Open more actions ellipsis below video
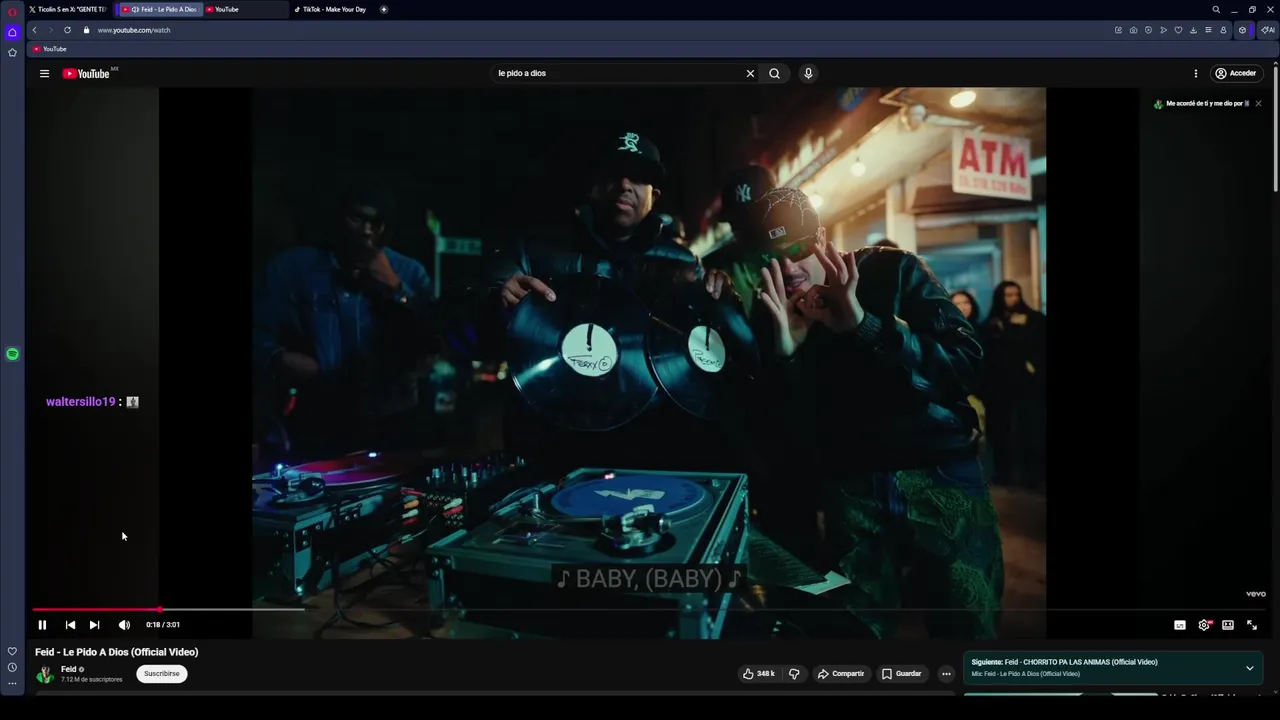The image size is (1280, 720). click(x=946, y=674)
